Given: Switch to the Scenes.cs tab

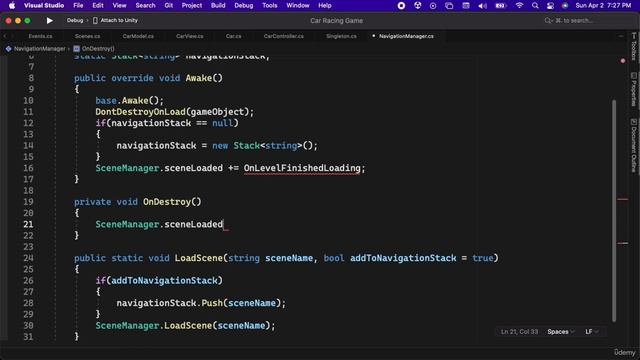Looking at the screenshot, I should click(87, 36).
